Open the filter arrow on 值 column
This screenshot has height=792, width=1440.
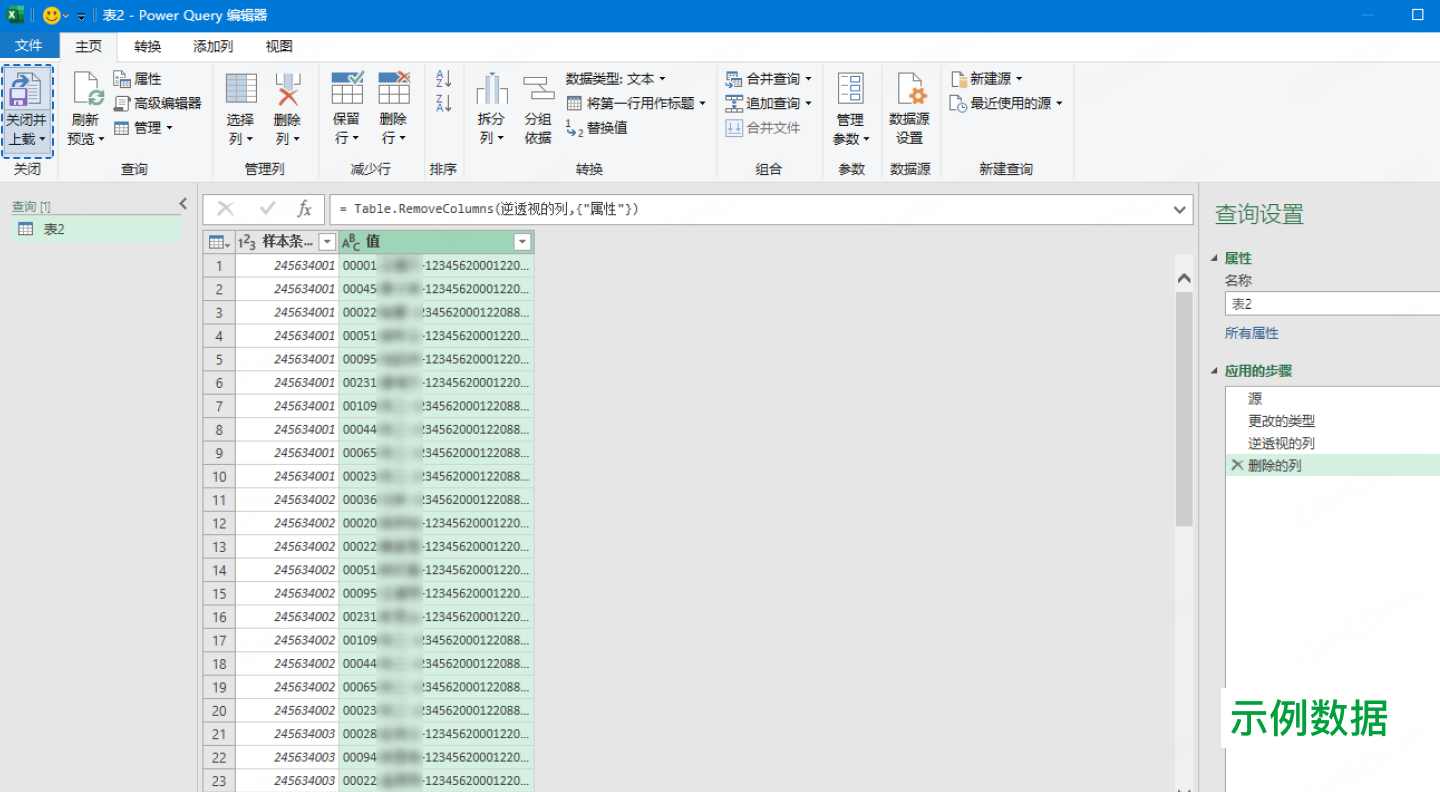click(523, 241)
